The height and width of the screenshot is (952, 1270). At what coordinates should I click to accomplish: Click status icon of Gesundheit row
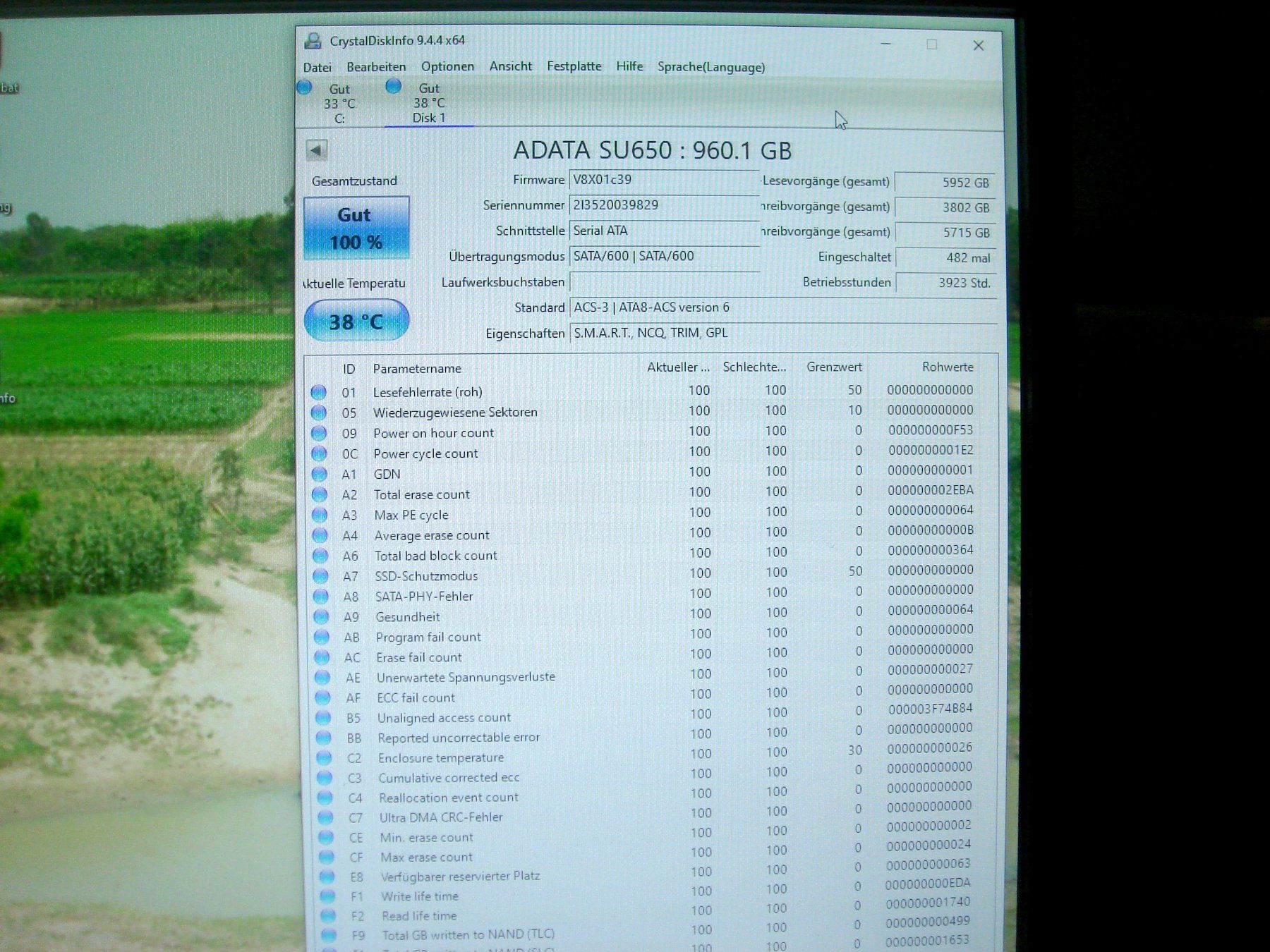tap(321, 617)
